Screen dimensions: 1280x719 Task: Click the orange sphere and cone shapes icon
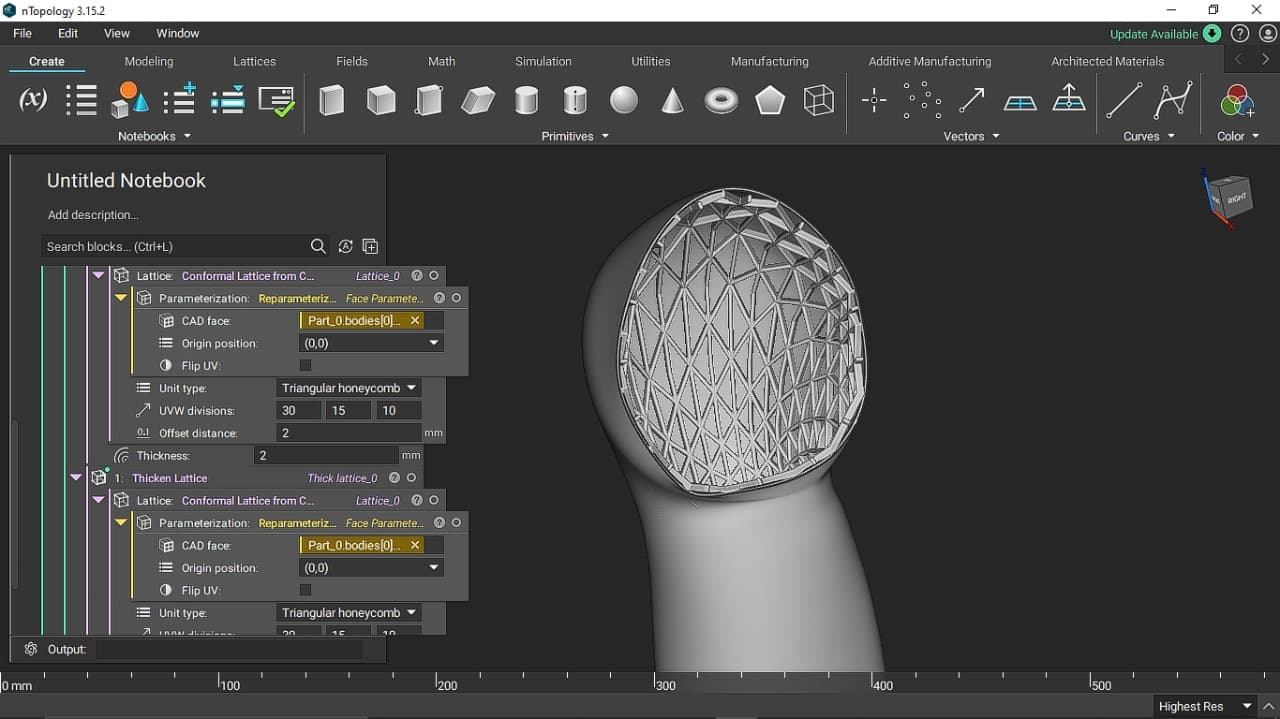(130, 100)
